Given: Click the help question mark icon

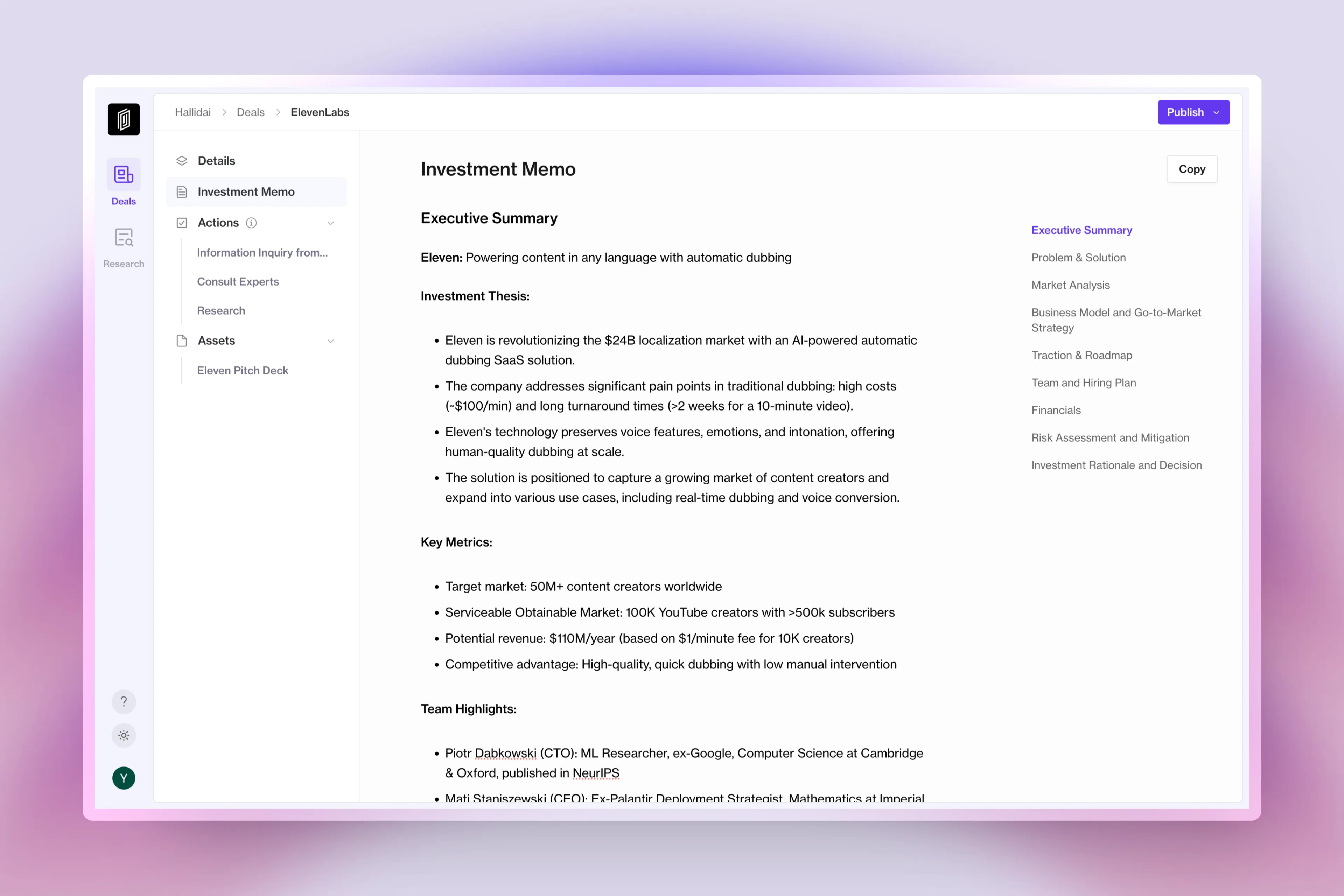Looking at the screenshot, I should pos(124,702).
